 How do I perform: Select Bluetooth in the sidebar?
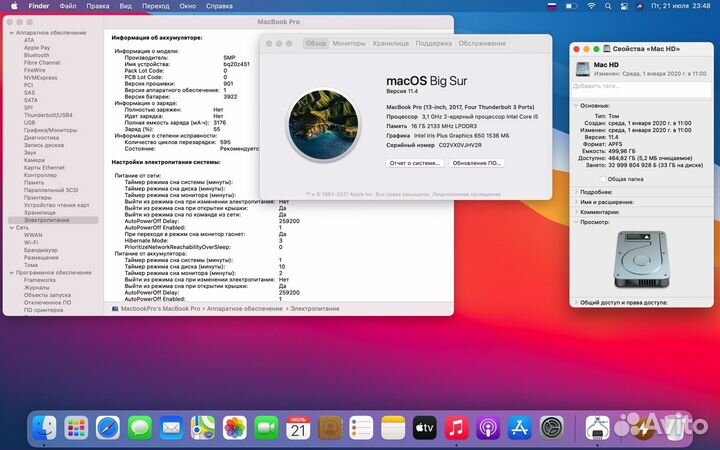(x=36, y=55)
